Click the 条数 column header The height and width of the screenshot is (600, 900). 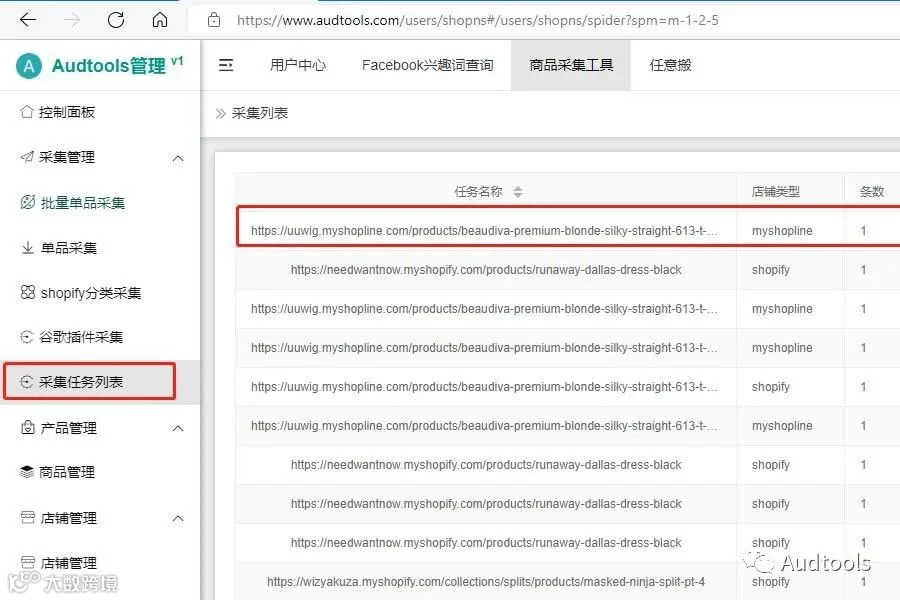coord(872,192)
